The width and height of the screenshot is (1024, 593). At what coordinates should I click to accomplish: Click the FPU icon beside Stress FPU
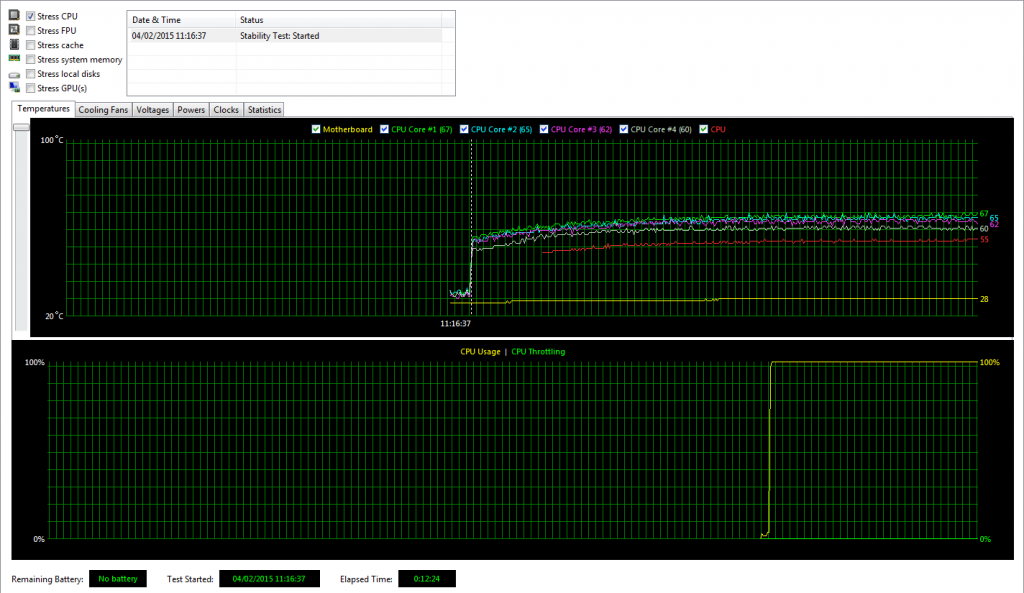14,30
